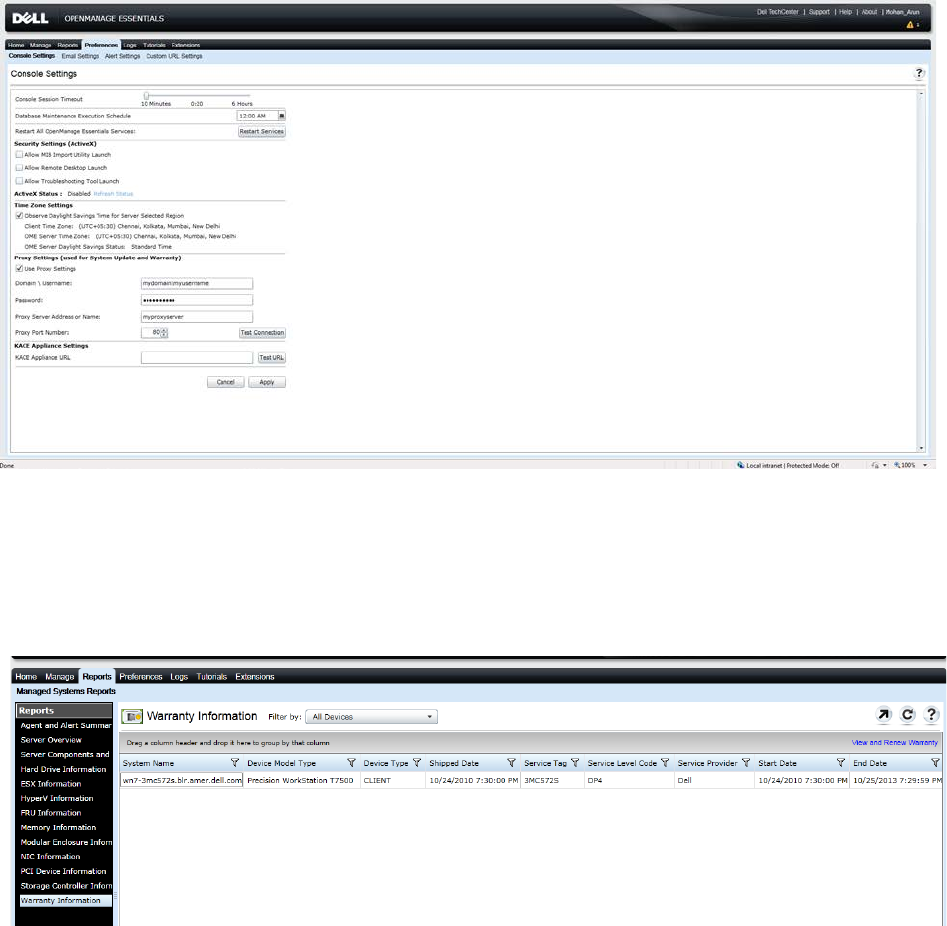Open the Dell TechCenter link
The image size is (947, 926).
click(x=777, y=12)
